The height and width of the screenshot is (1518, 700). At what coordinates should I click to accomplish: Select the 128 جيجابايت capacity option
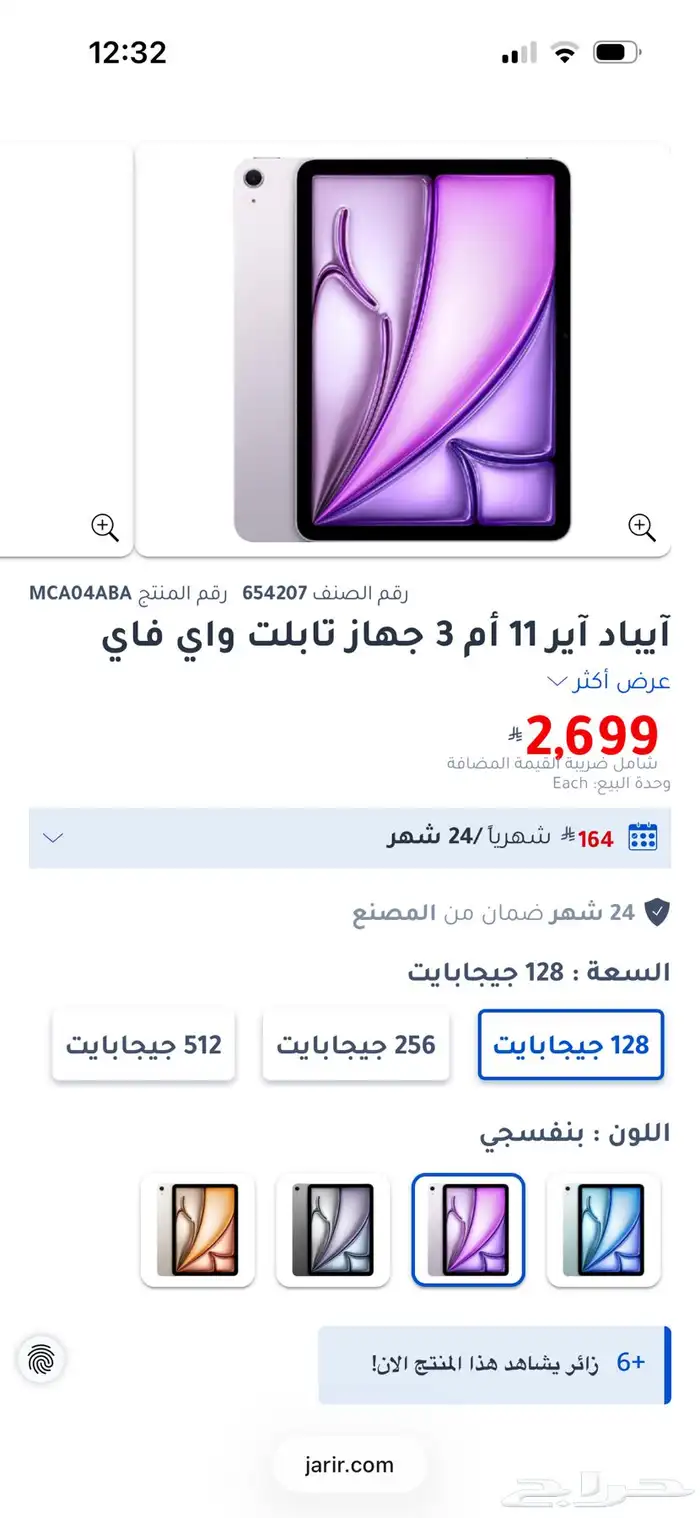(x=571, y=1045)
